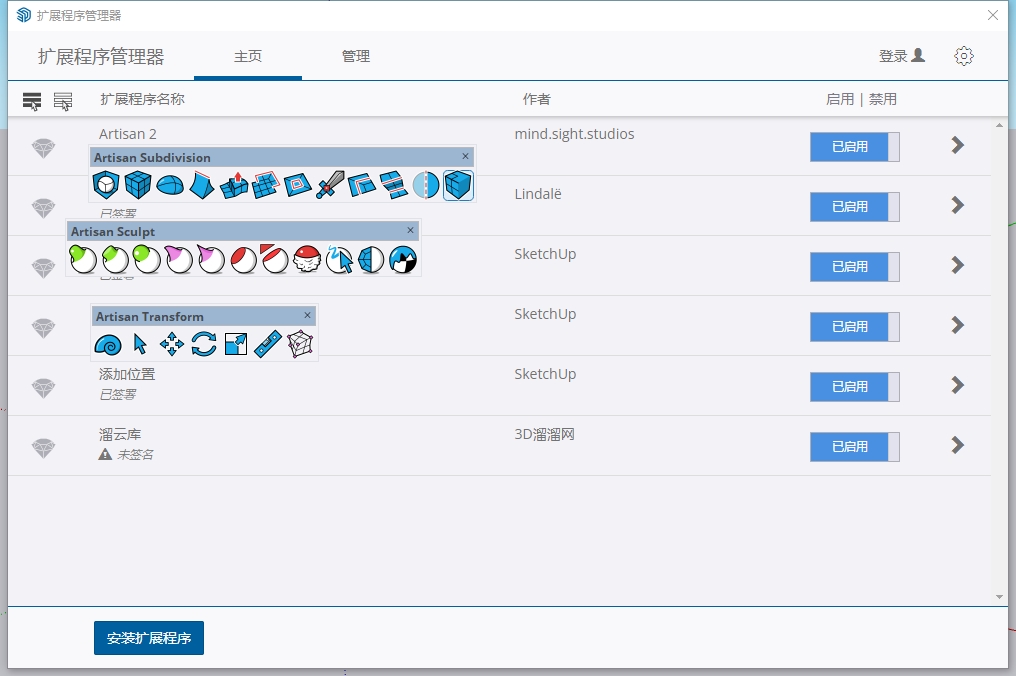Switch to the 主页 tab

pyautogui.click(x=248, y=56)
